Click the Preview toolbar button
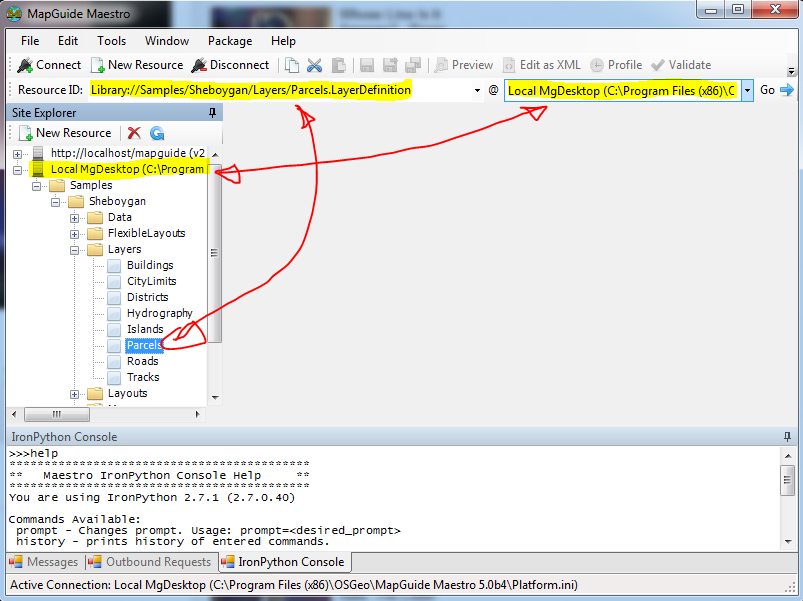 click(463, 65)
